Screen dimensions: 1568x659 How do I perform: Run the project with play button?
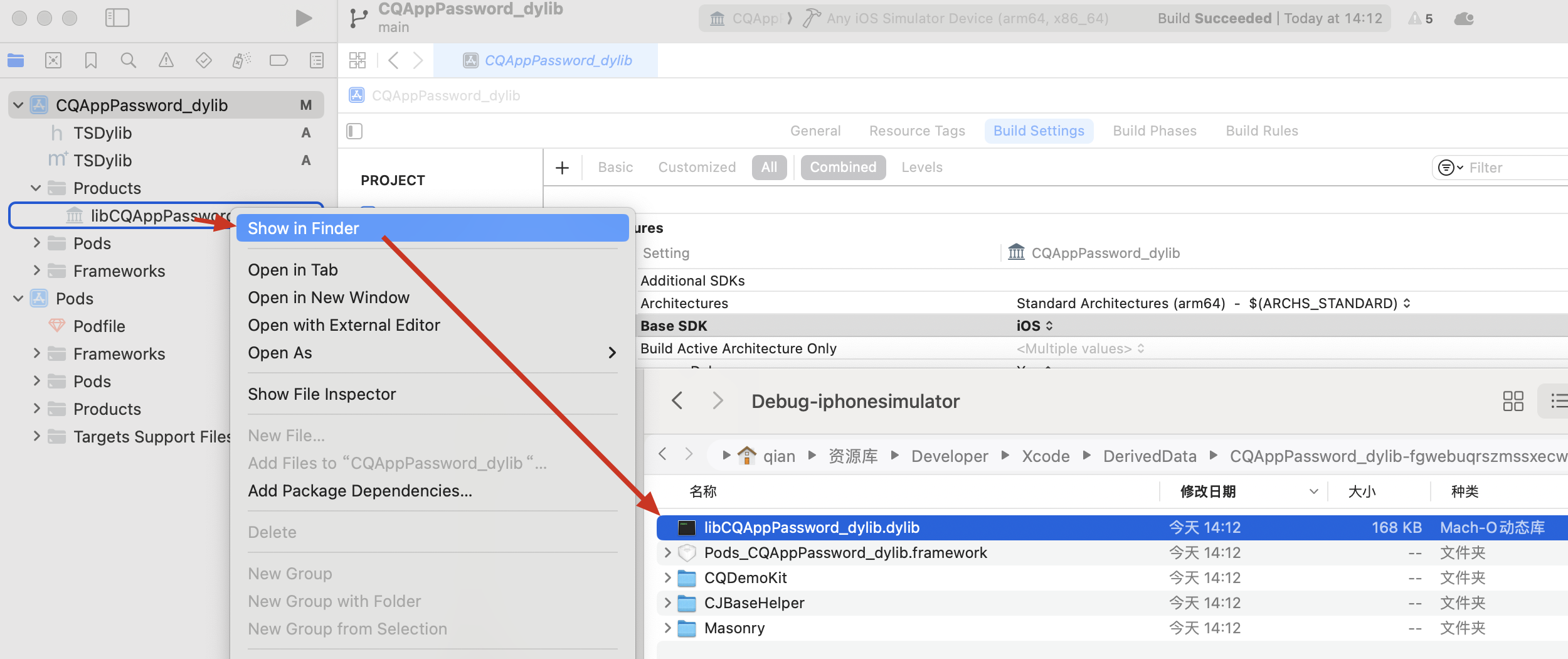pos(304,18)
